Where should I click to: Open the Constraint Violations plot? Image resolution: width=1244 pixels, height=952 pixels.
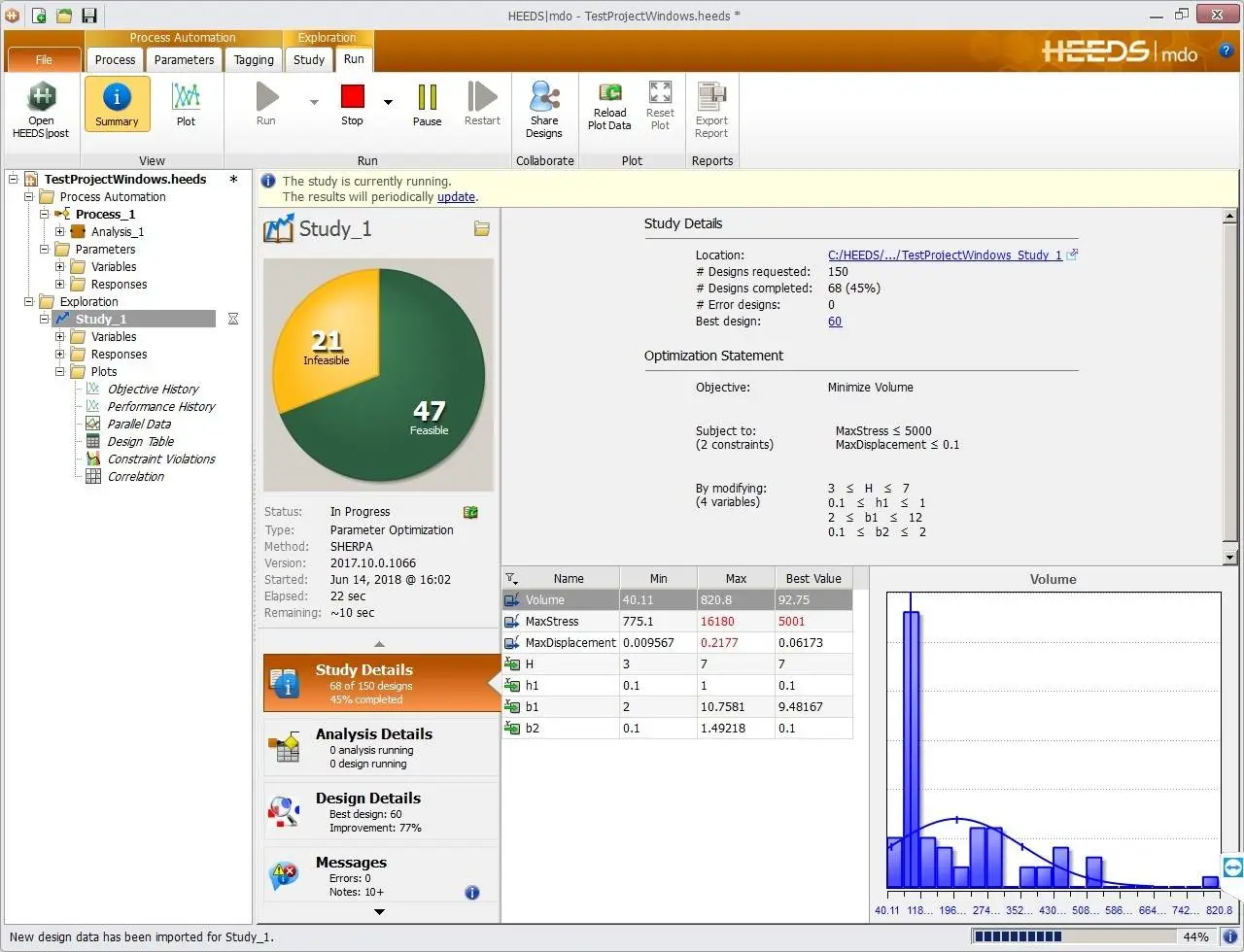point(161,459)
